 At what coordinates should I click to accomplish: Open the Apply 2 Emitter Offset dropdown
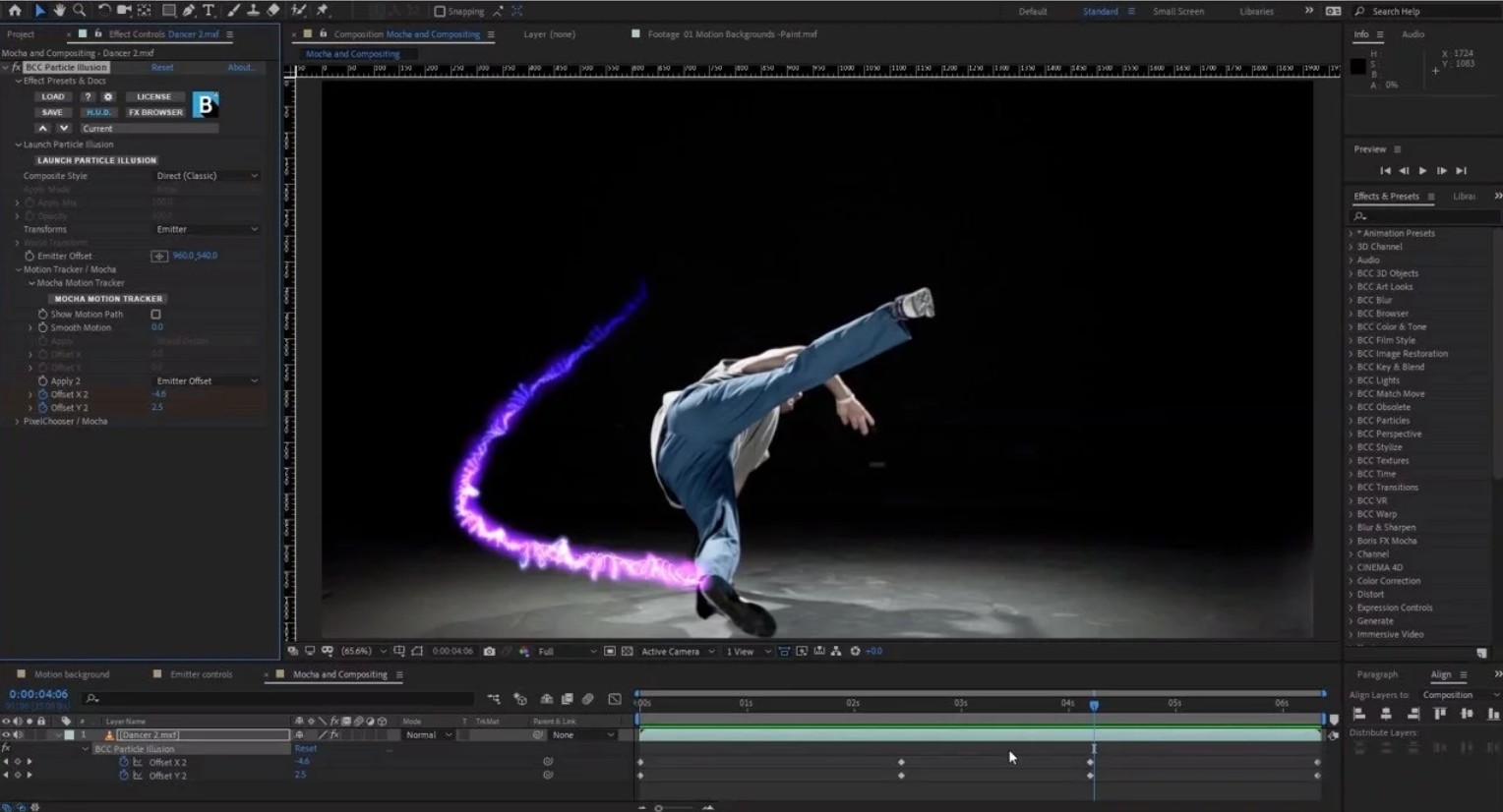(207, 381)
